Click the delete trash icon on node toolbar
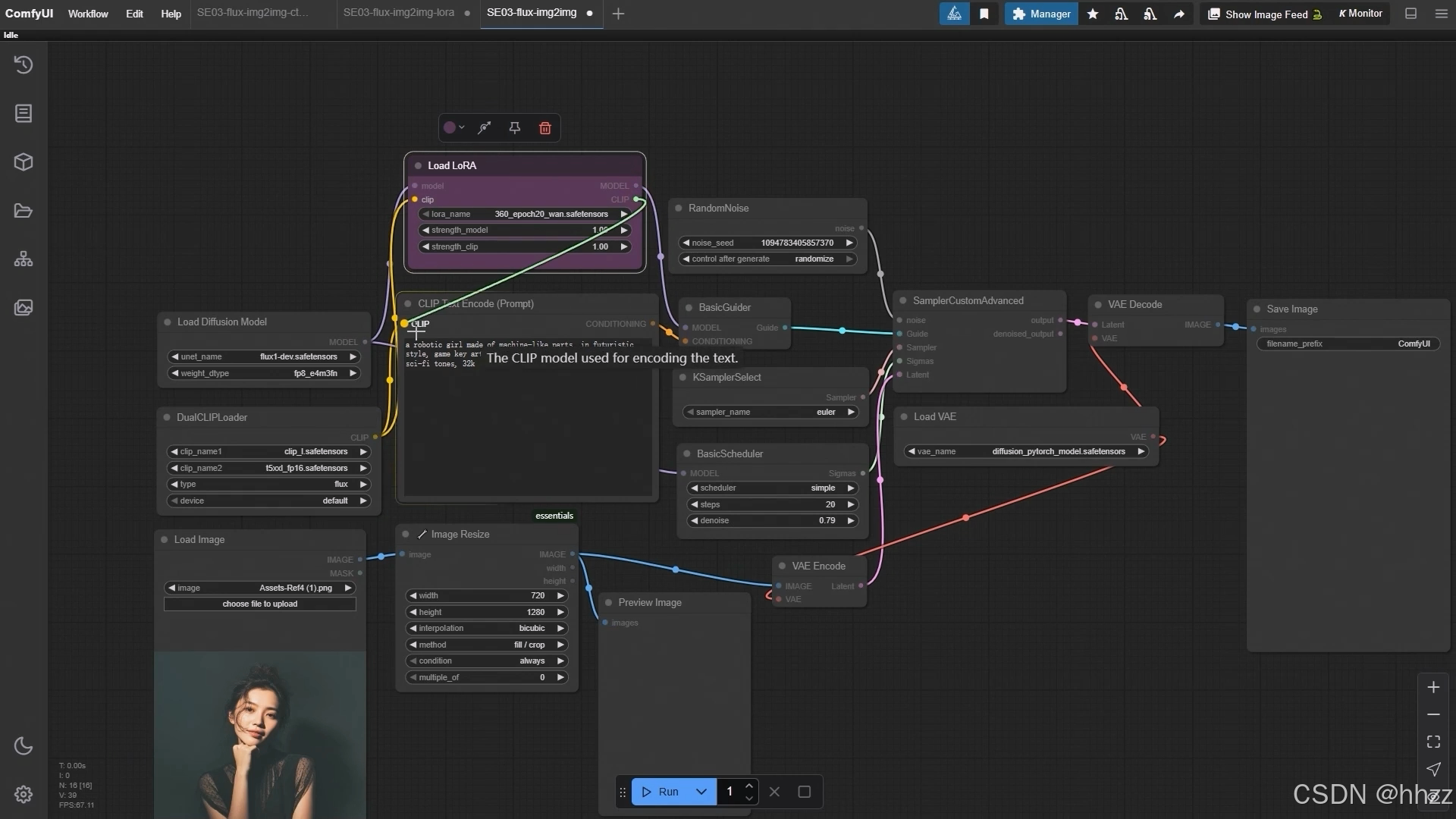The height and width of the screenshot is (819, 1456). (544, 128)
